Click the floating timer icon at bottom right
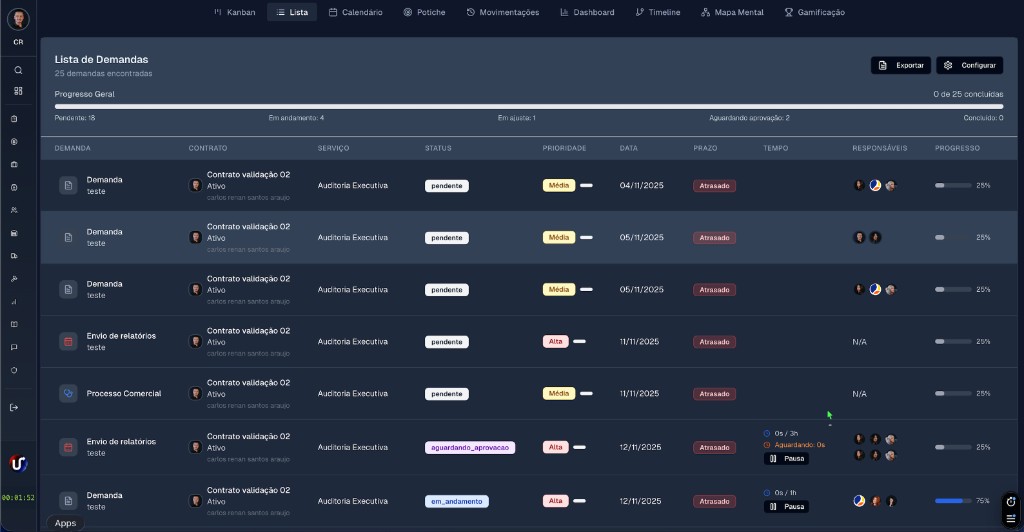Viewport: 1024px width, 532px height. pyautogui.click(x=1011, y=502)
